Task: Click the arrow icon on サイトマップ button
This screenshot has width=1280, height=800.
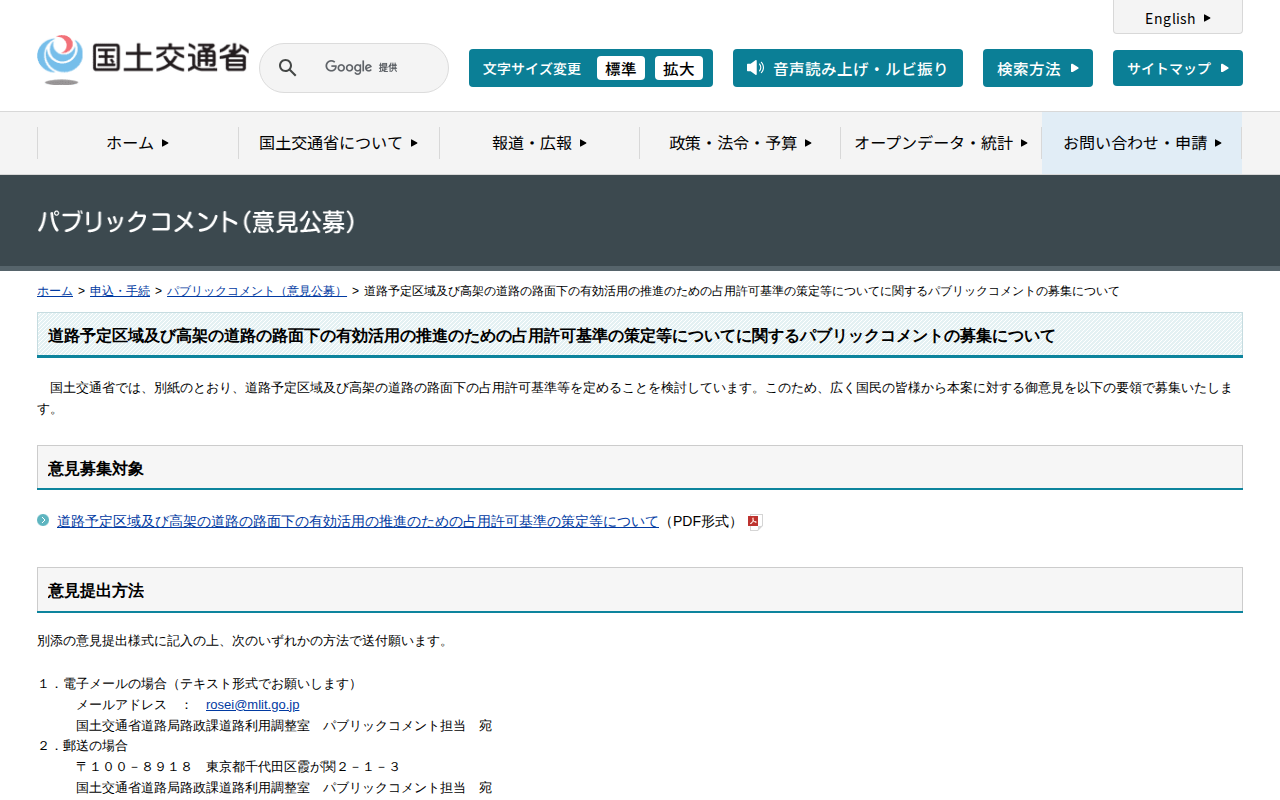Action: [1223, 68]
